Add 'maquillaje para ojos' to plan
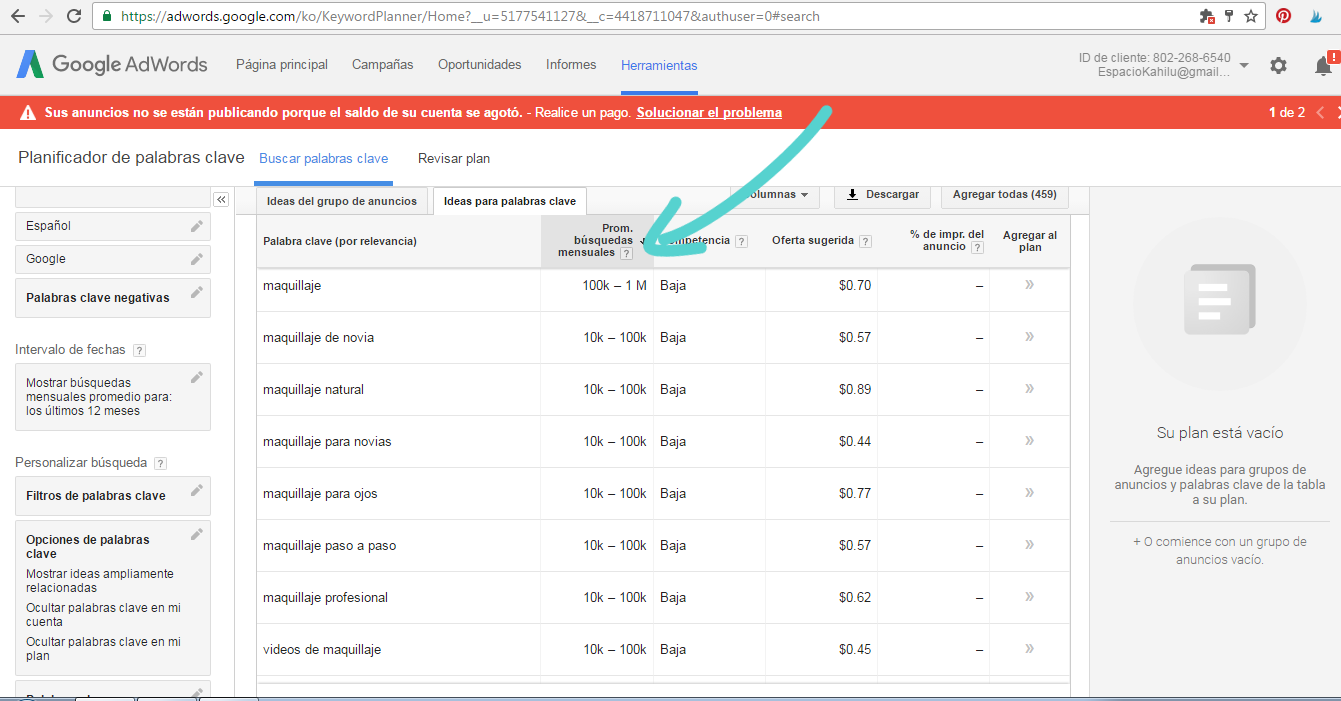This screenshot has height=701, width=1341. point(1029,493)
